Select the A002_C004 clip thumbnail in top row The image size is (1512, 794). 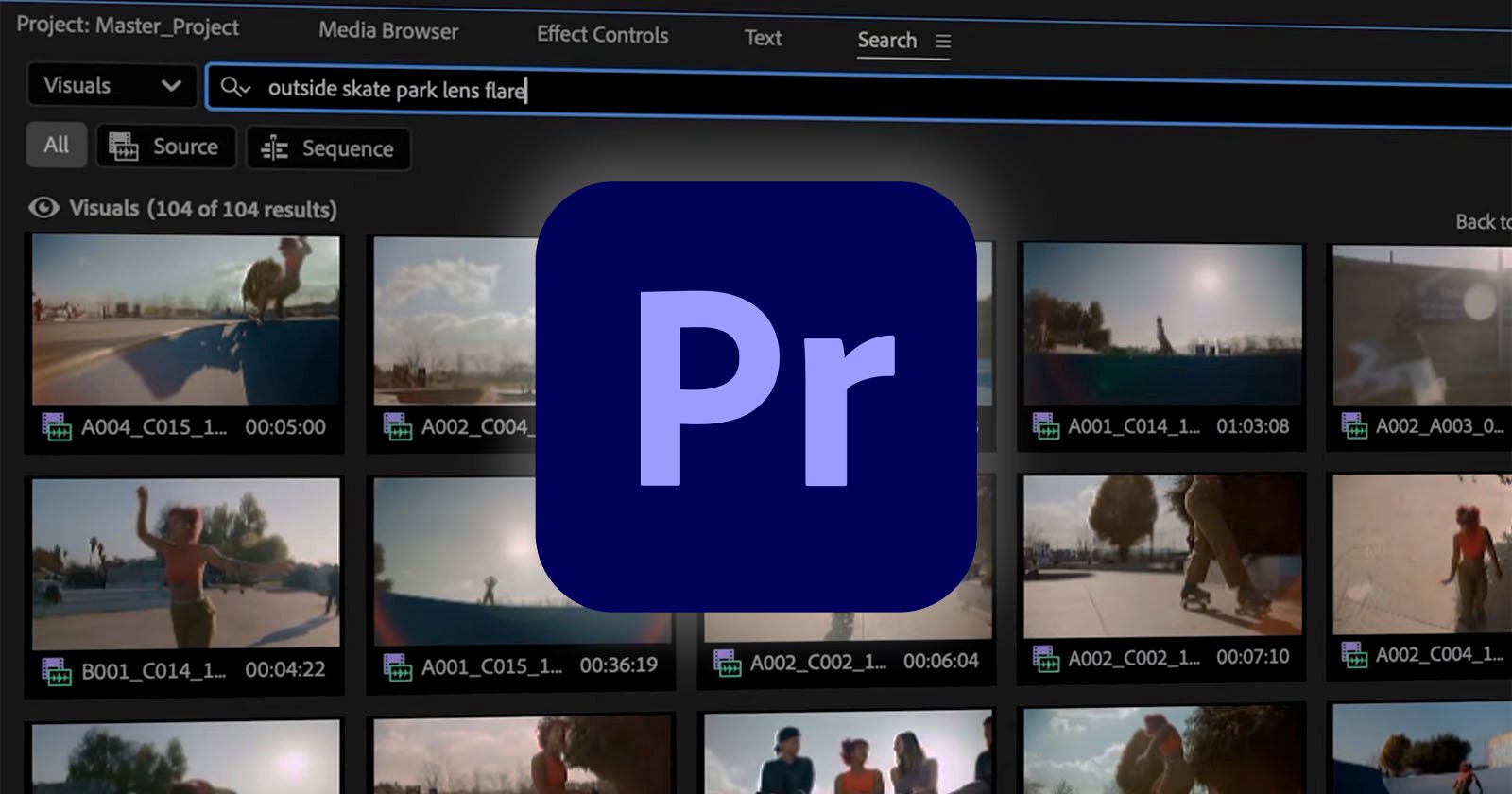pos(455,321)
